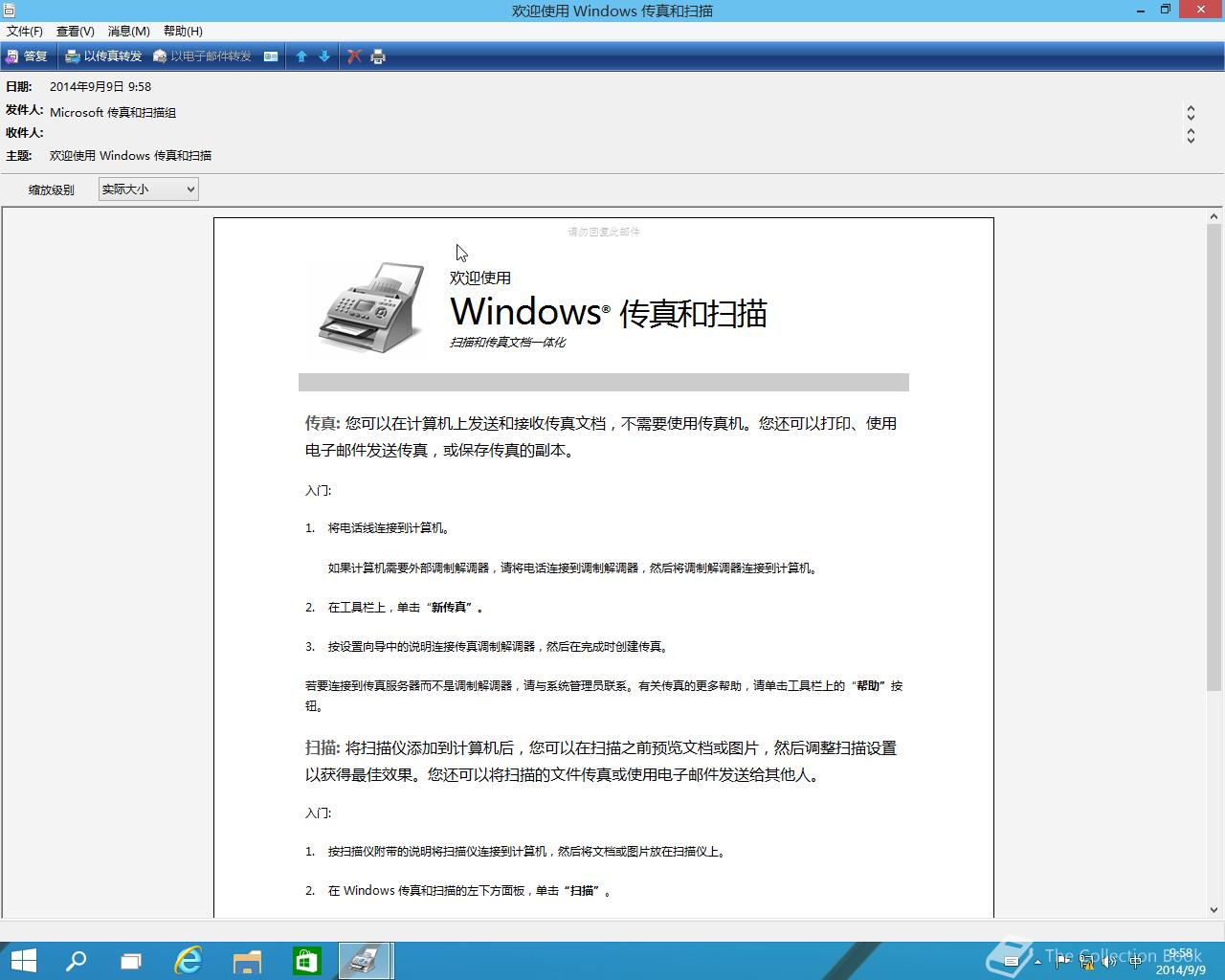Screen dimensions: 1225x980
Task: Click the tagline 扫描和传真文档一体化
Action: coord(507,343)
